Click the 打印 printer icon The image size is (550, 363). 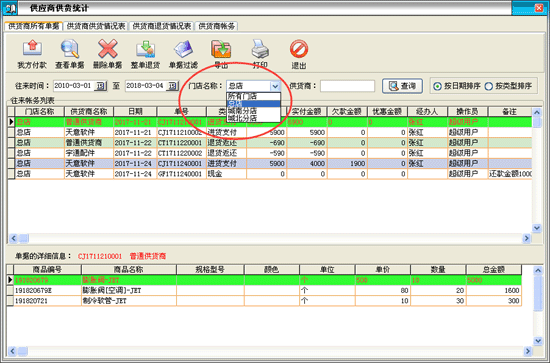[260, 49]
